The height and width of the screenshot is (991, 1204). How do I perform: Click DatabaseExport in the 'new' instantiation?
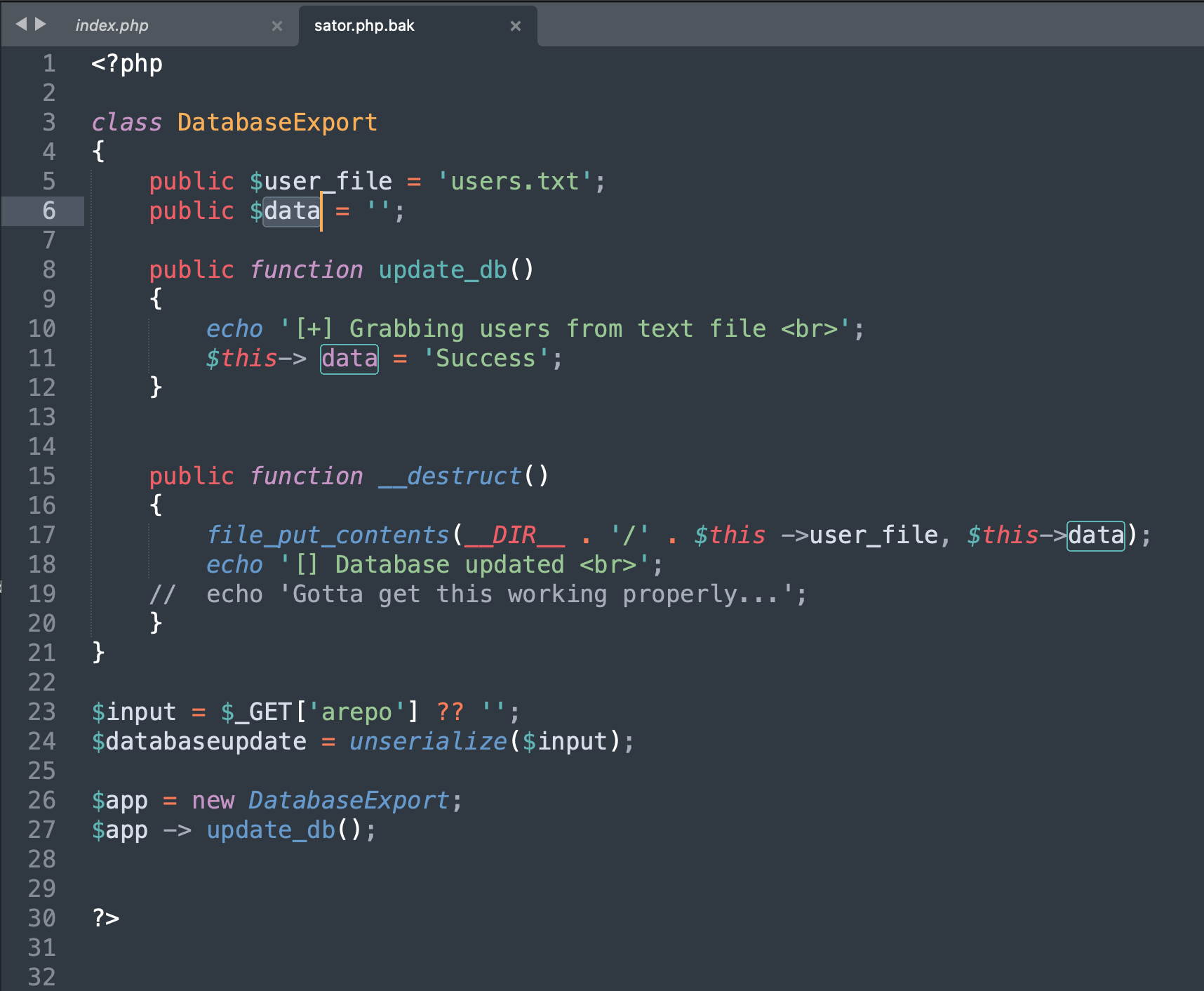click(349, 801)
